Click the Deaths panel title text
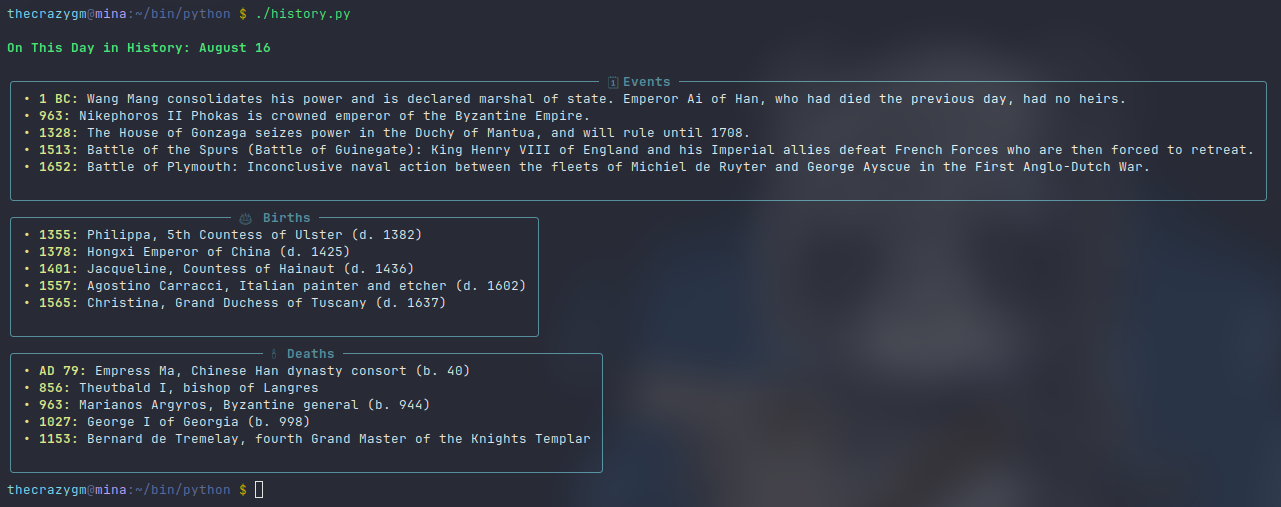Viewport: 1281px width, 507px height. tap(311, 354)
